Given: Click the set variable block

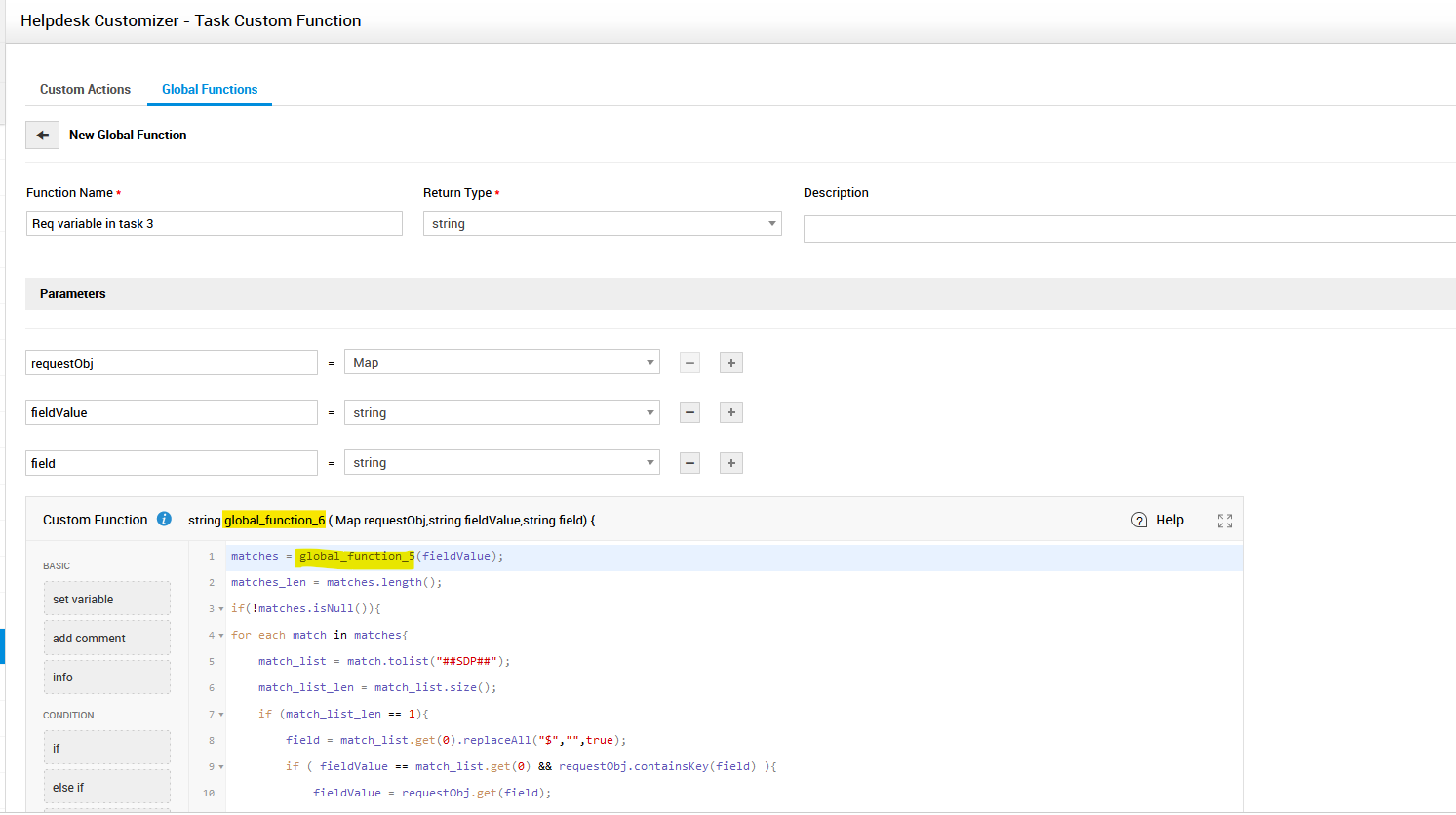Looking at the screenshot, I should (106, 599).
